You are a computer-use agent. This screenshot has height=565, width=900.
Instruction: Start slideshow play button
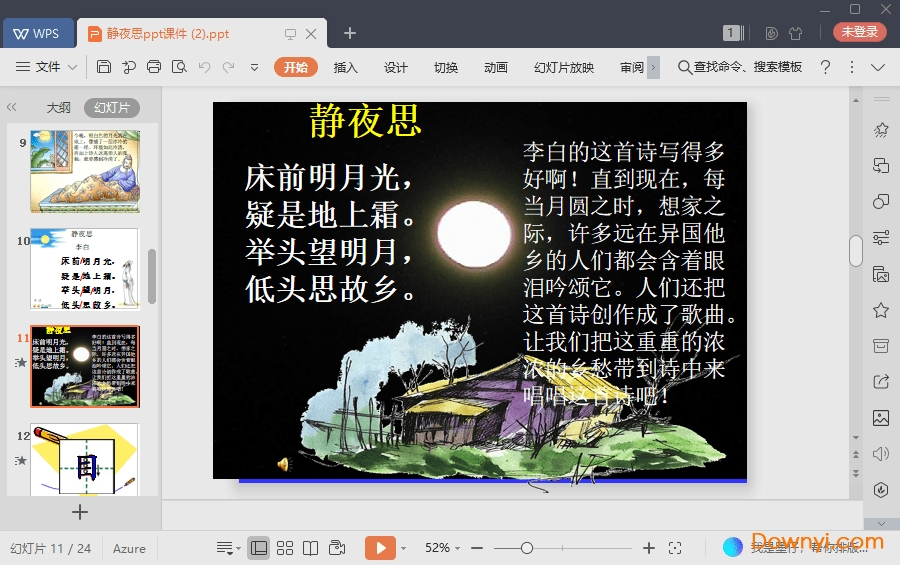380,548
